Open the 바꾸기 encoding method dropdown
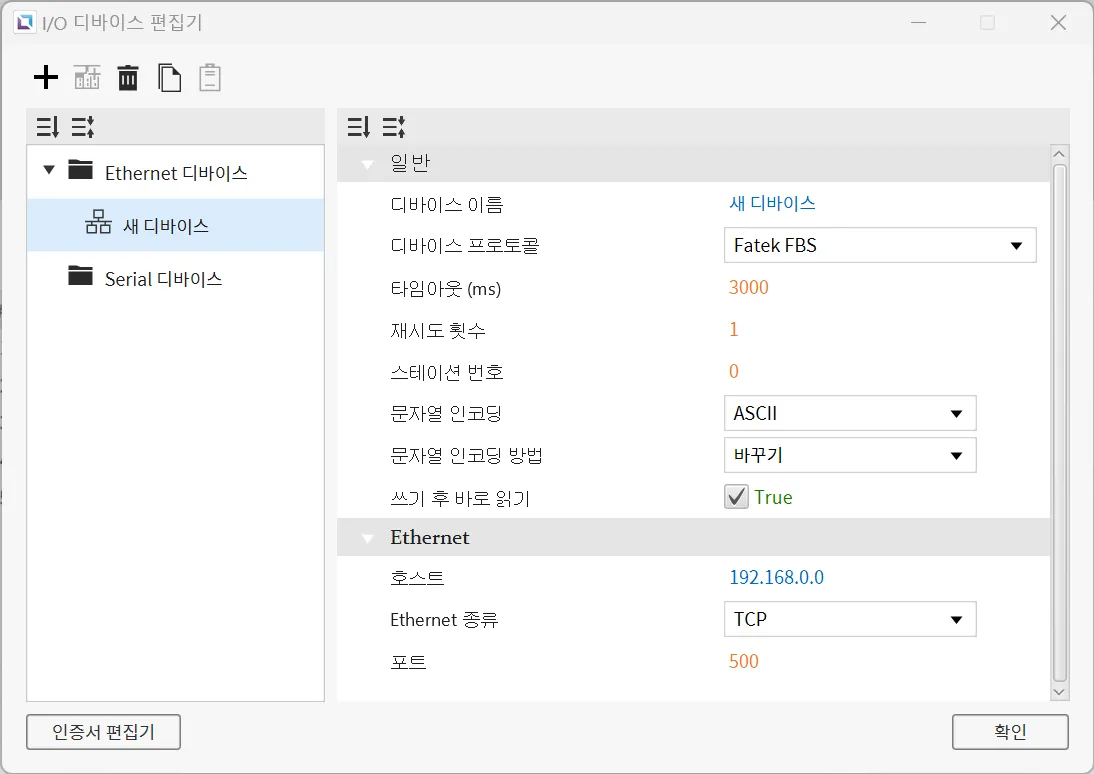This screenshot has height=774, width=1094. pos(849,456)
